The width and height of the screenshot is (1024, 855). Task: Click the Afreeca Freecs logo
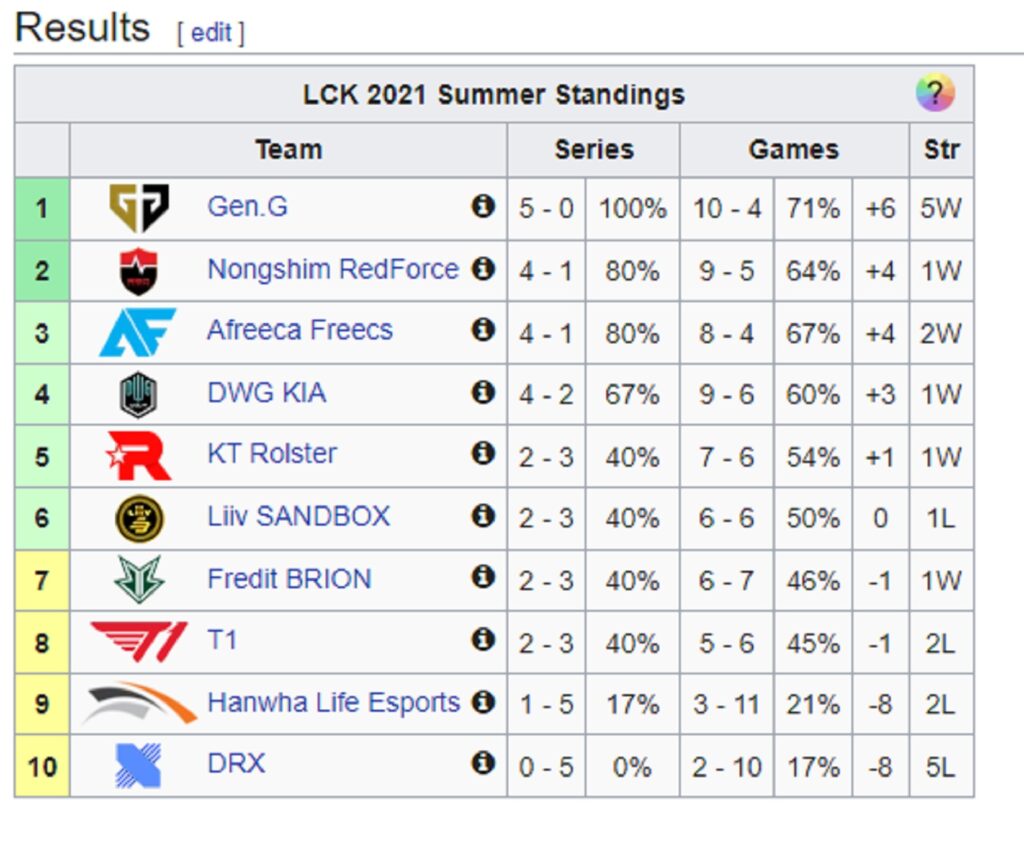[138, 331]
